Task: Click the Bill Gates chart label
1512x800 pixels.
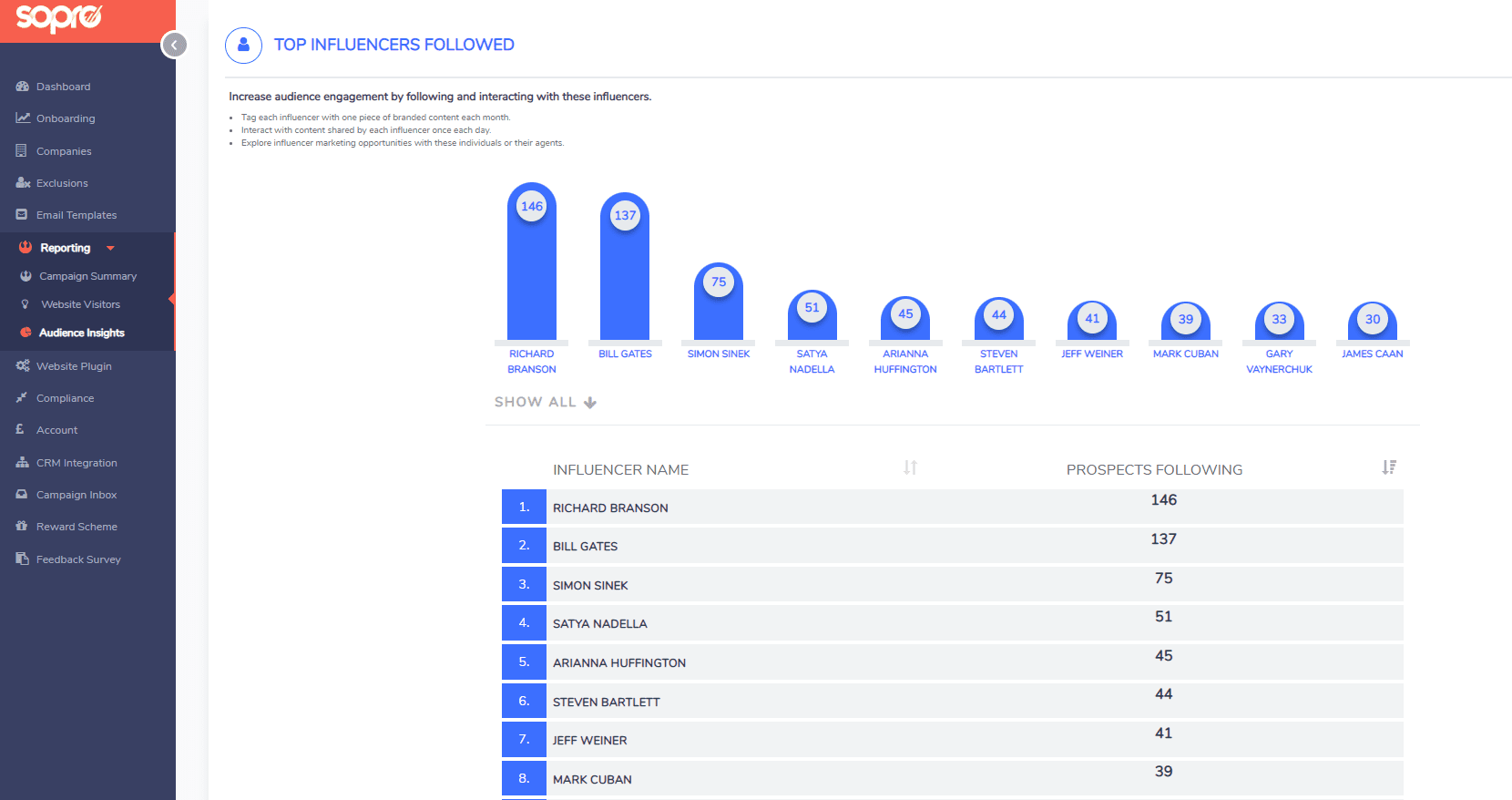Action: point(625,354)
